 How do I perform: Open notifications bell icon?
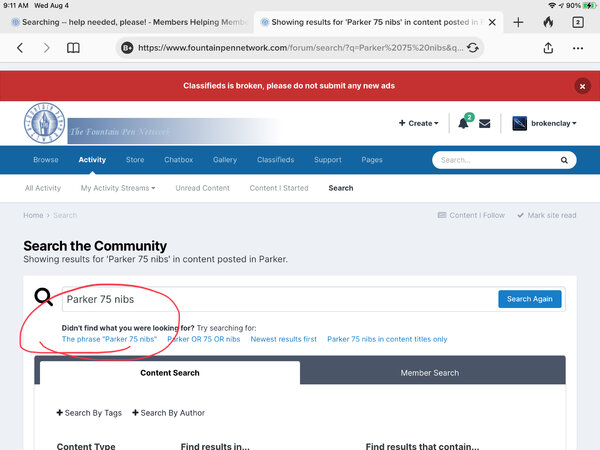click(463, 123)
